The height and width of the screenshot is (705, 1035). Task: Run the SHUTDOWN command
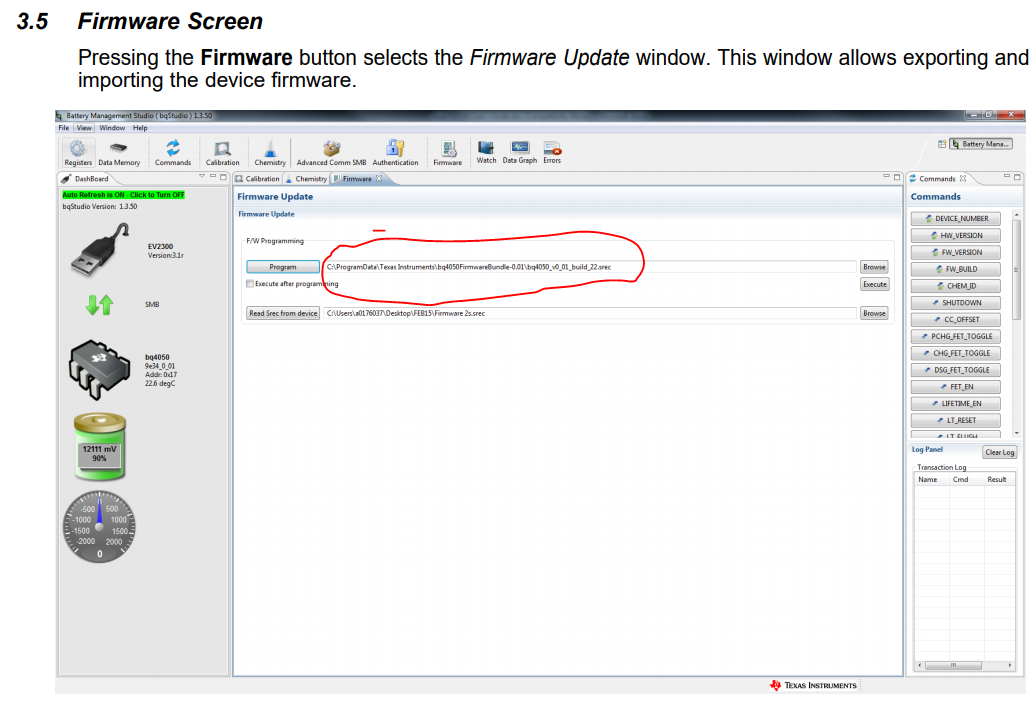click(956, 302)
